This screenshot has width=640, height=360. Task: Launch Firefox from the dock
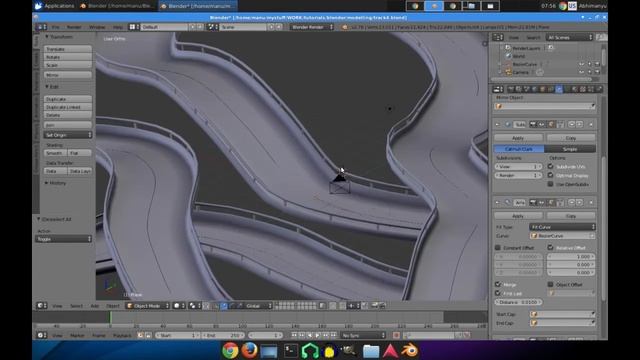[249, 351]
